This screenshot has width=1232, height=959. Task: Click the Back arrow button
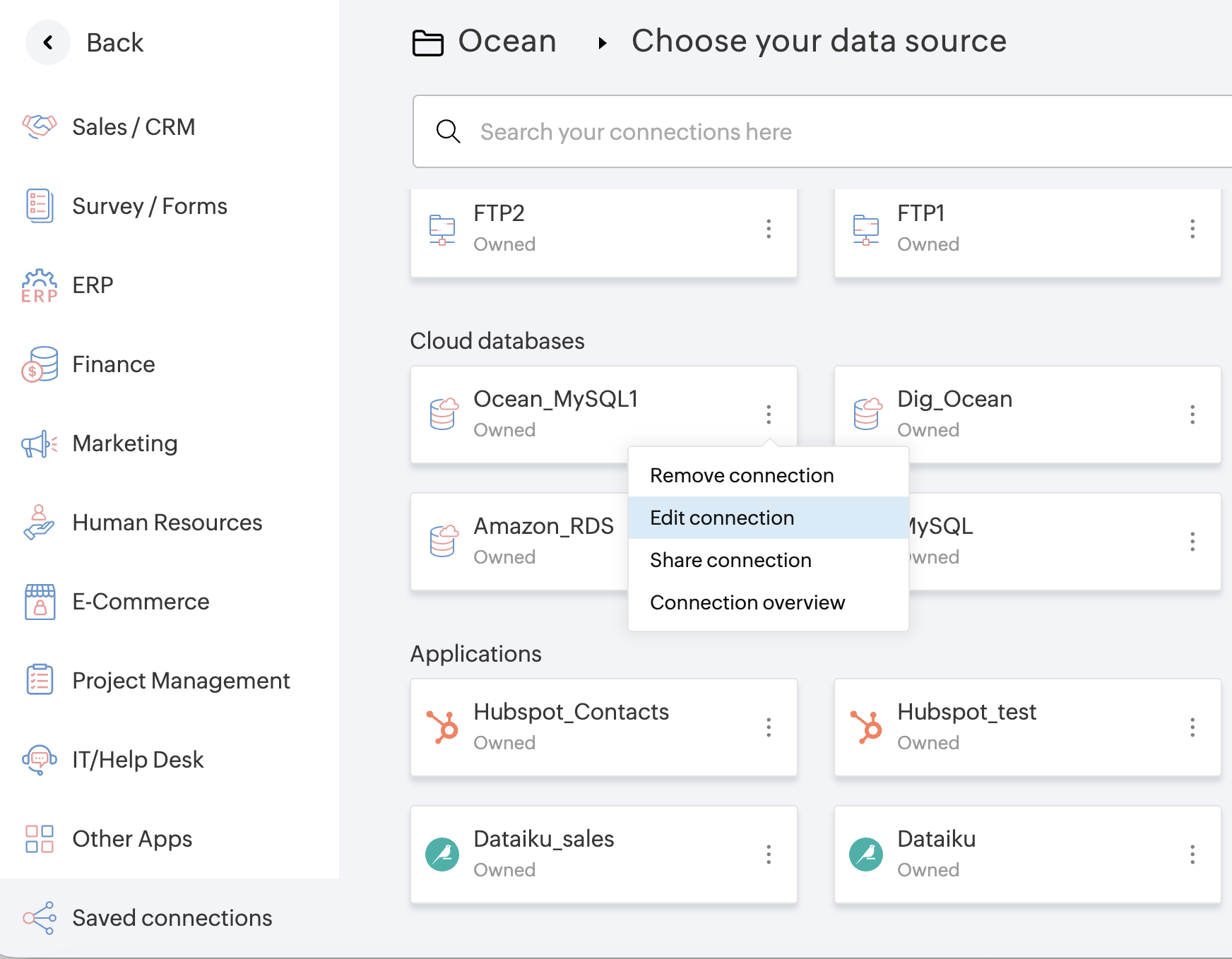48,42
